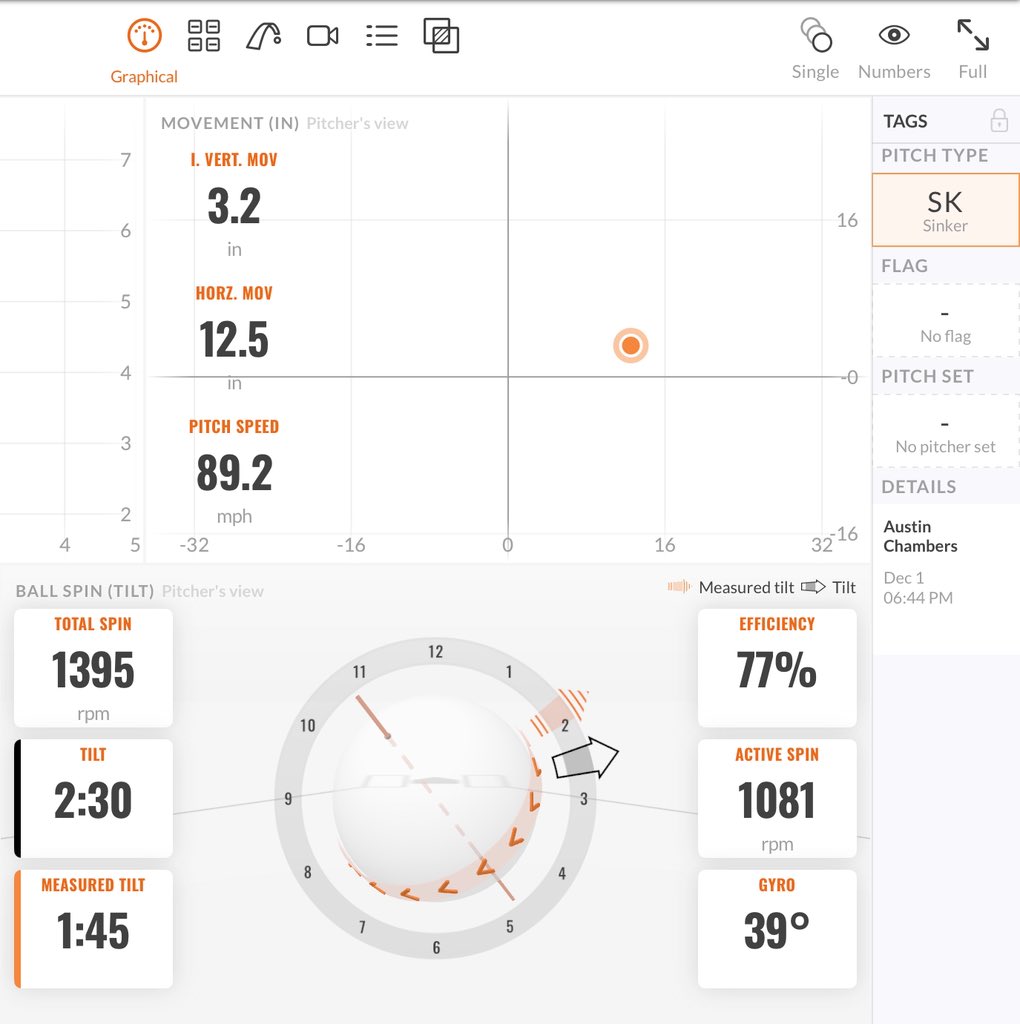Open the video camera view
Image resolution: width=1020 pixels, height=1024 pixels.
click(x=323, y=35)
